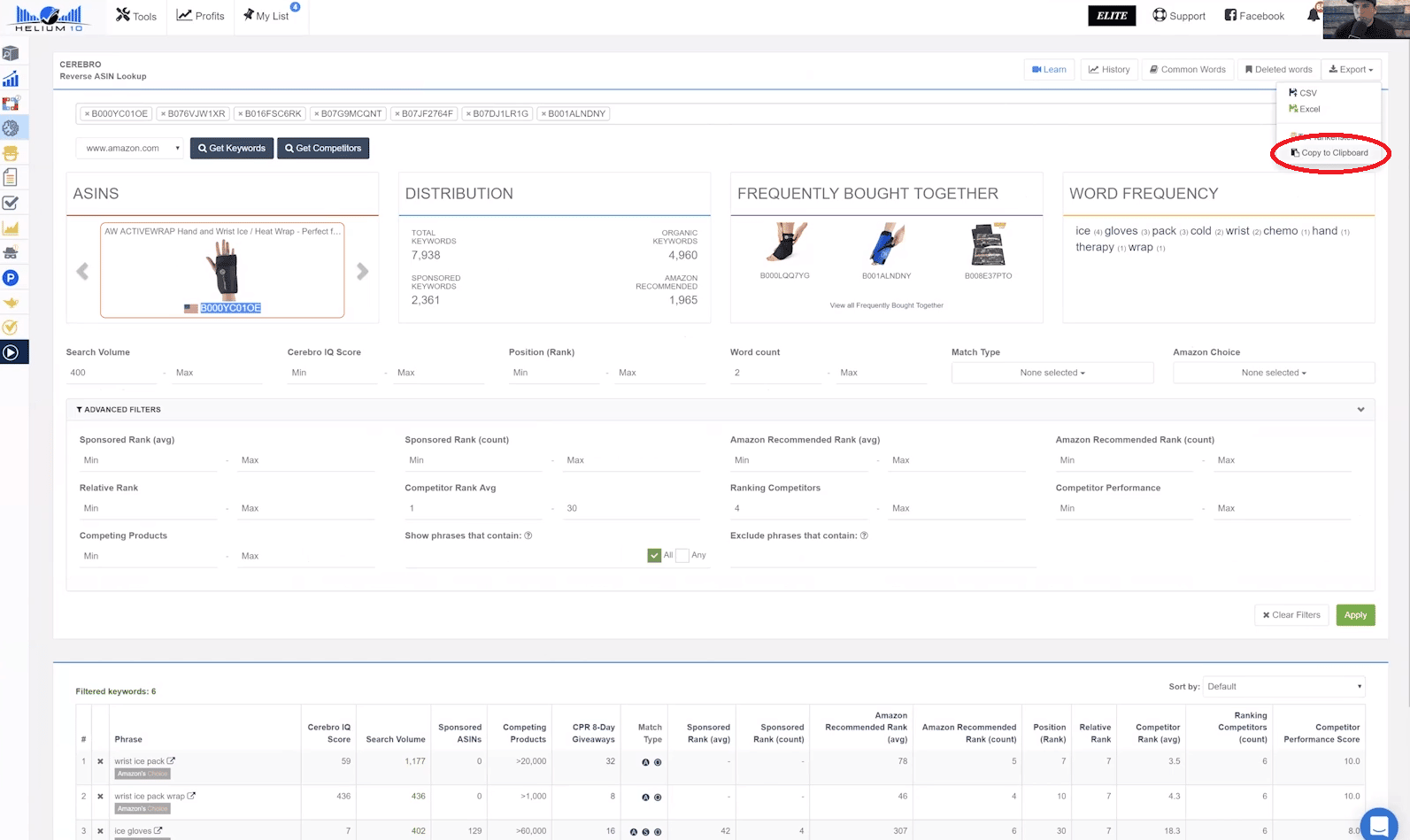Open Black Box product research sidebar icon
Screen dimensions: 1410x840
click(11, 53)
